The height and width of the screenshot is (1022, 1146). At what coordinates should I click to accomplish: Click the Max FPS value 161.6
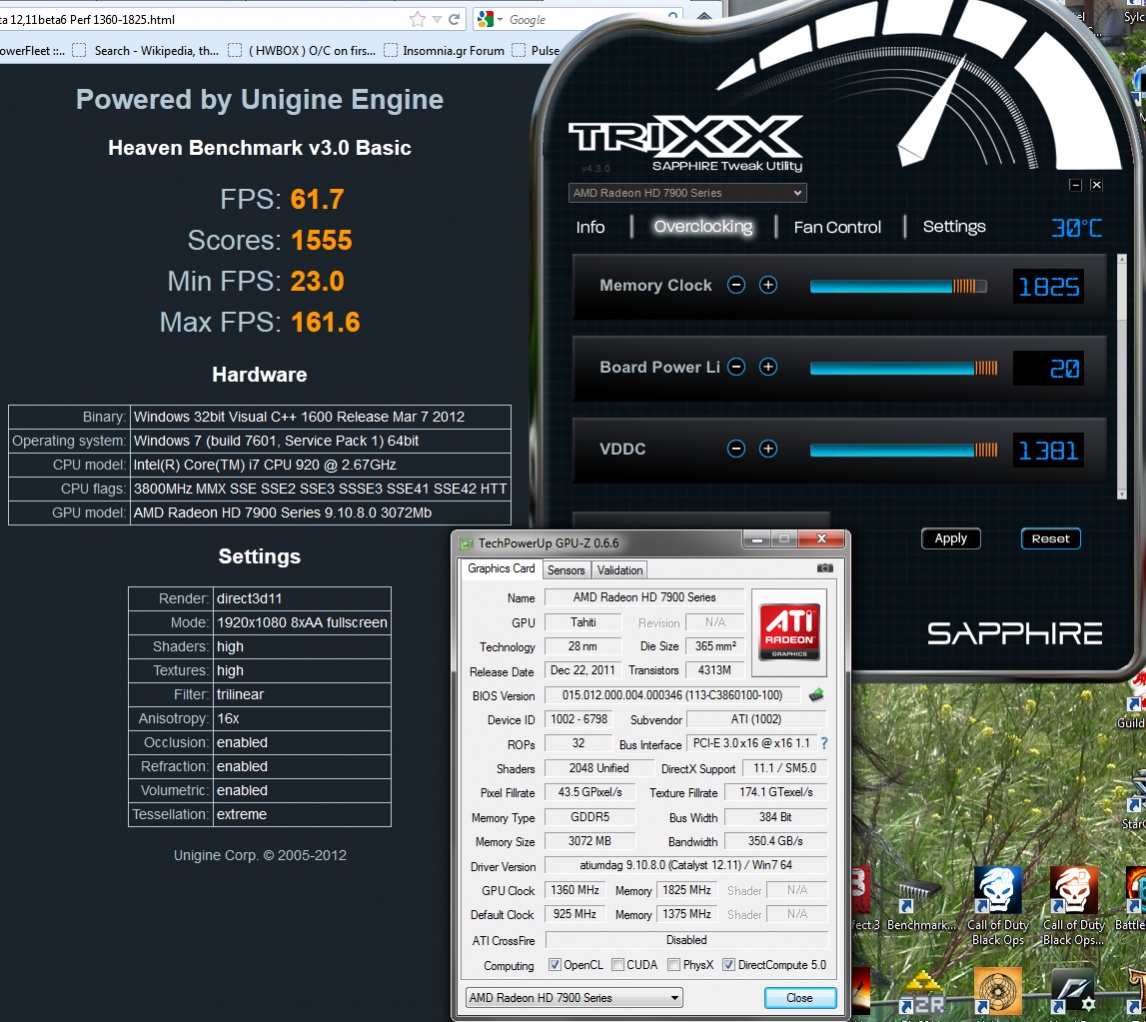point(325,322)
